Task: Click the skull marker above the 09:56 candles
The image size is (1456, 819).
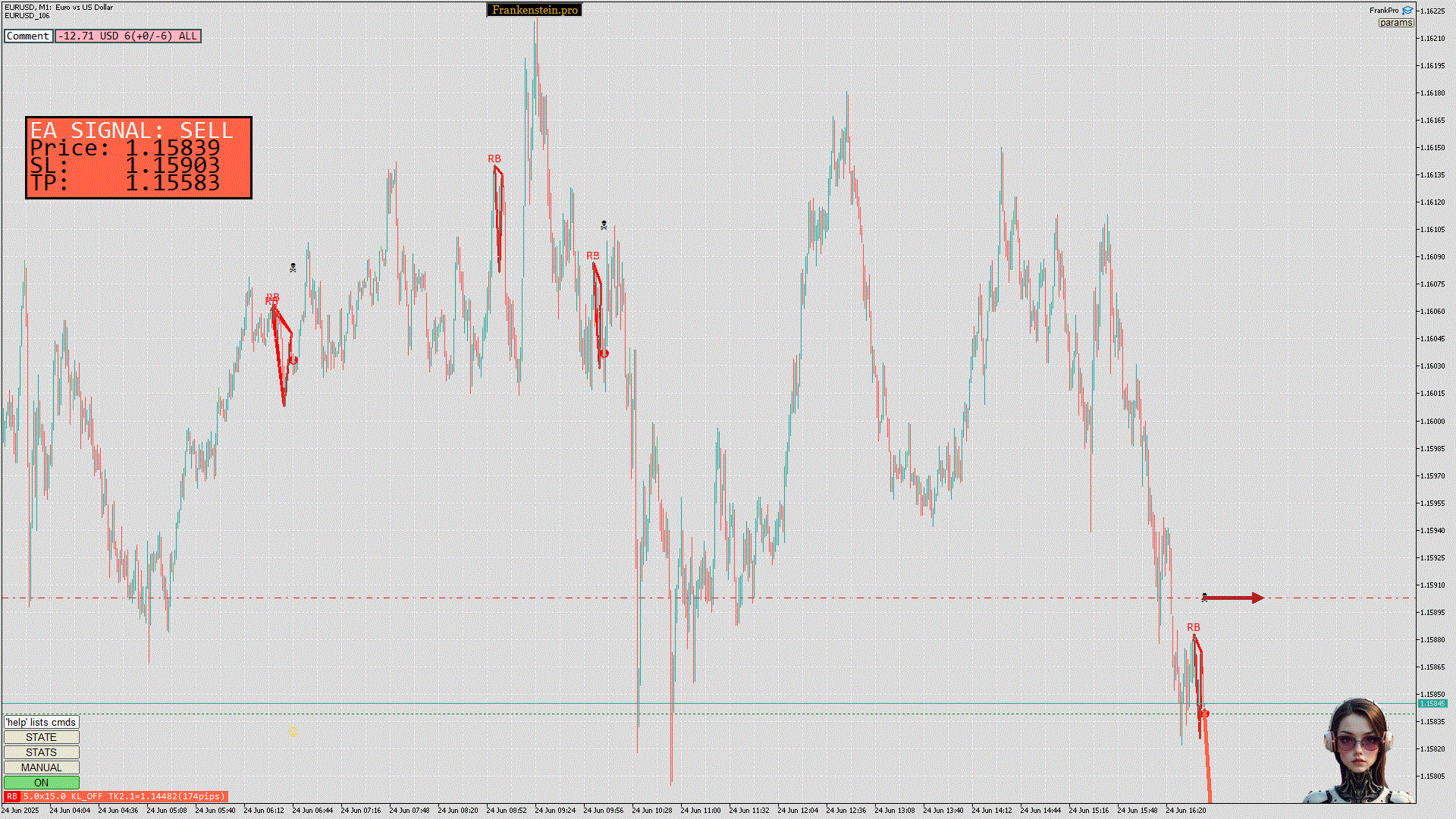Action: pyautogui.click(x=604, y=225)
